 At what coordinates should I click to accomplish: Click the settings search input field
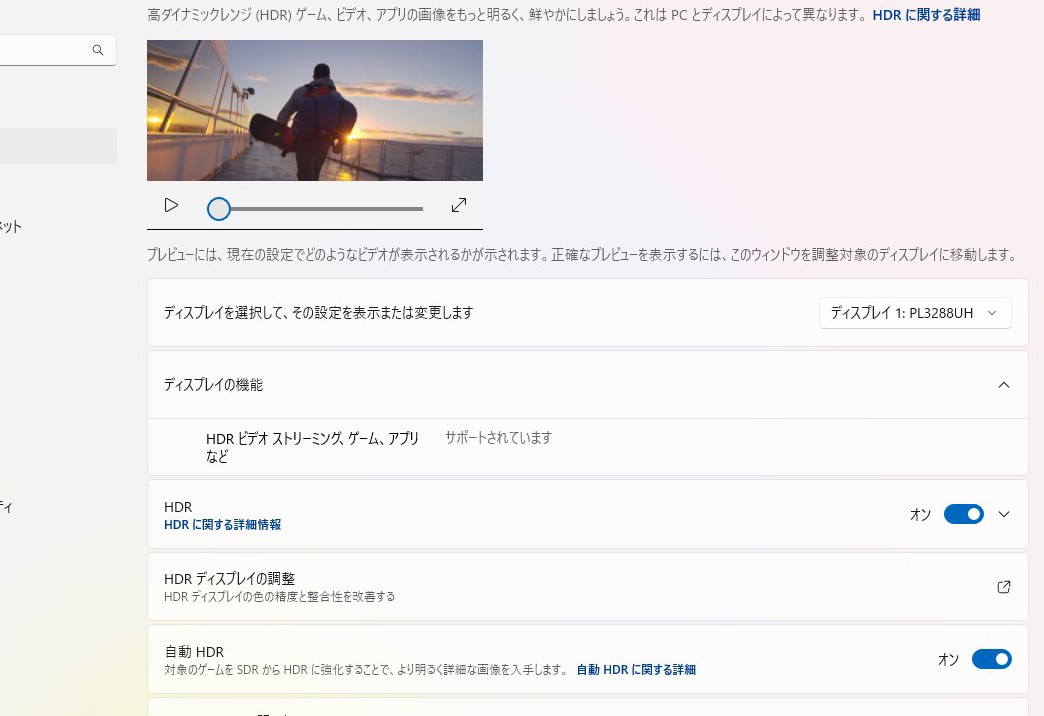pyautogui.click(x=50, y=49)
